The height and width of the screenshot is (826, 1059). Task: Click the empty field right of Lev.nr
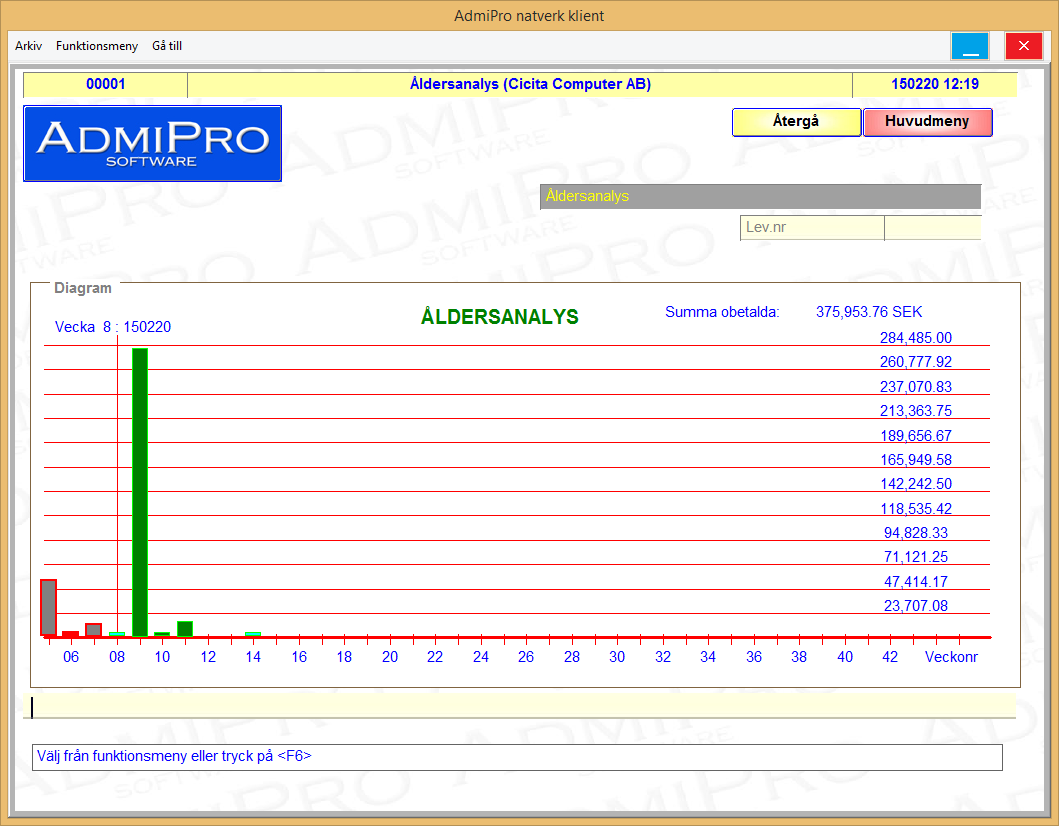tap(932, 228)
